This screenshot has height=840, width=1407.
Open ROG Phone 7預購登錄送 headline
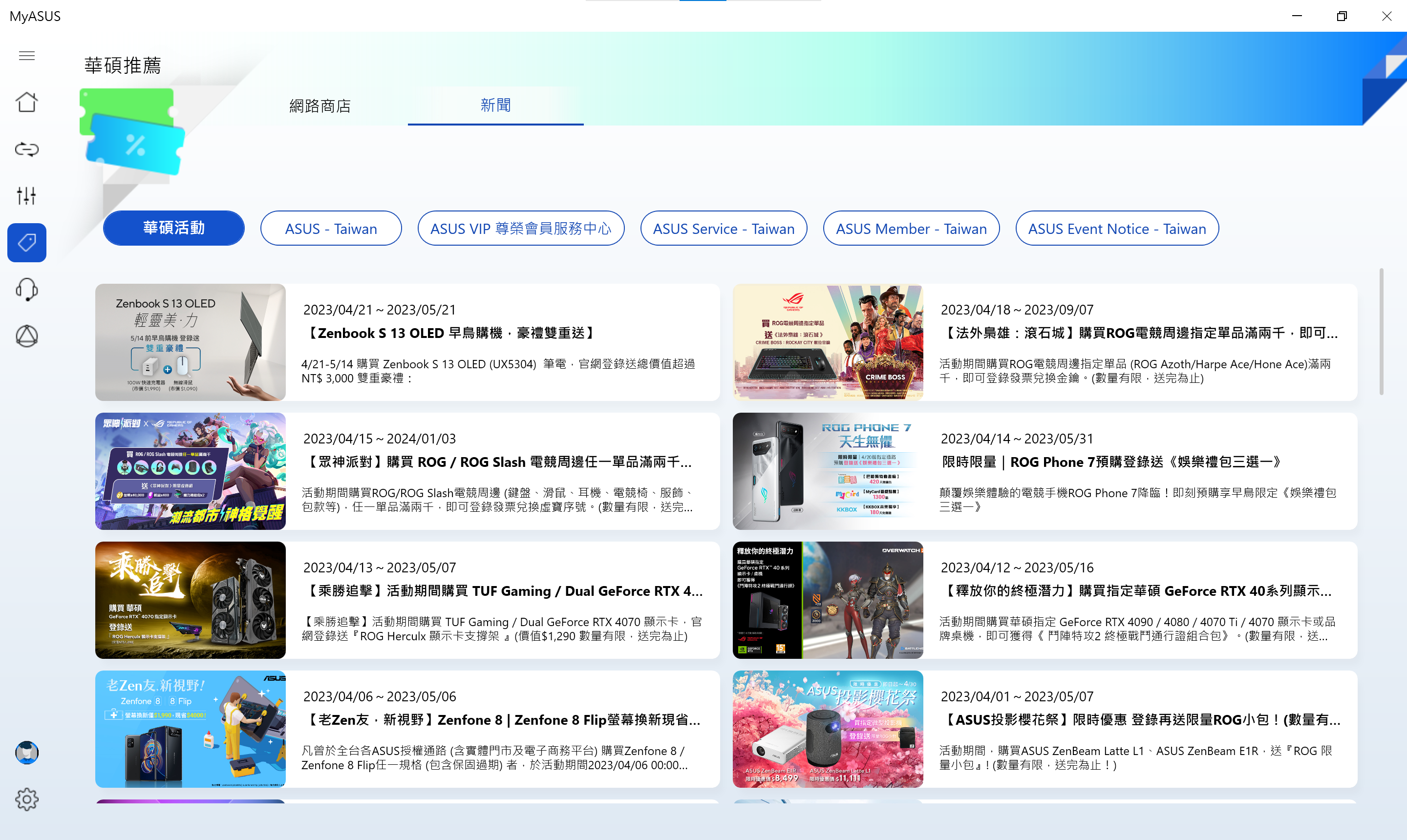[1111, 462]
